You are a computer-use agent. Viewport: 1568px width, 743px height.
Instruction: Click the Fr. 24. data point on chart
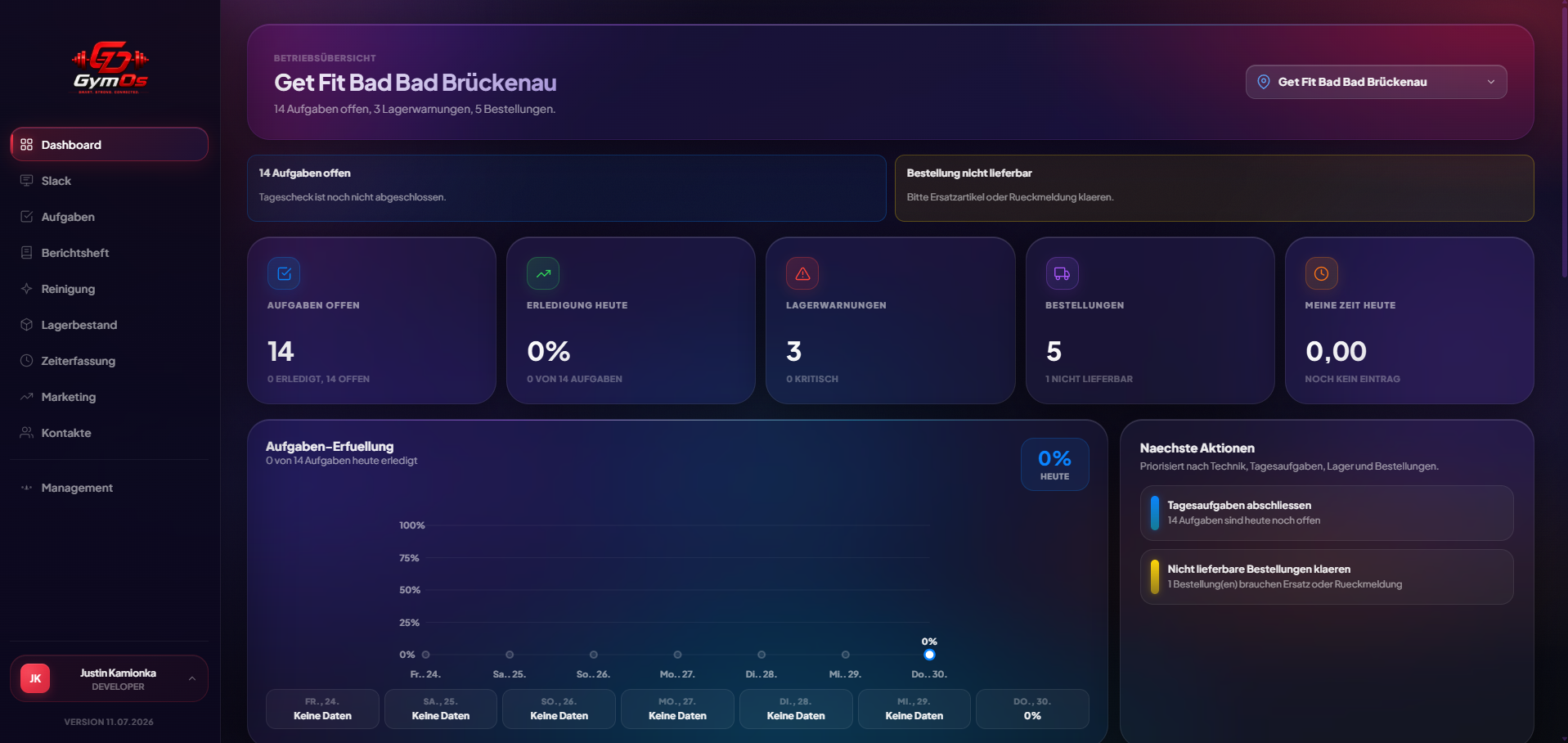(425, 655)
